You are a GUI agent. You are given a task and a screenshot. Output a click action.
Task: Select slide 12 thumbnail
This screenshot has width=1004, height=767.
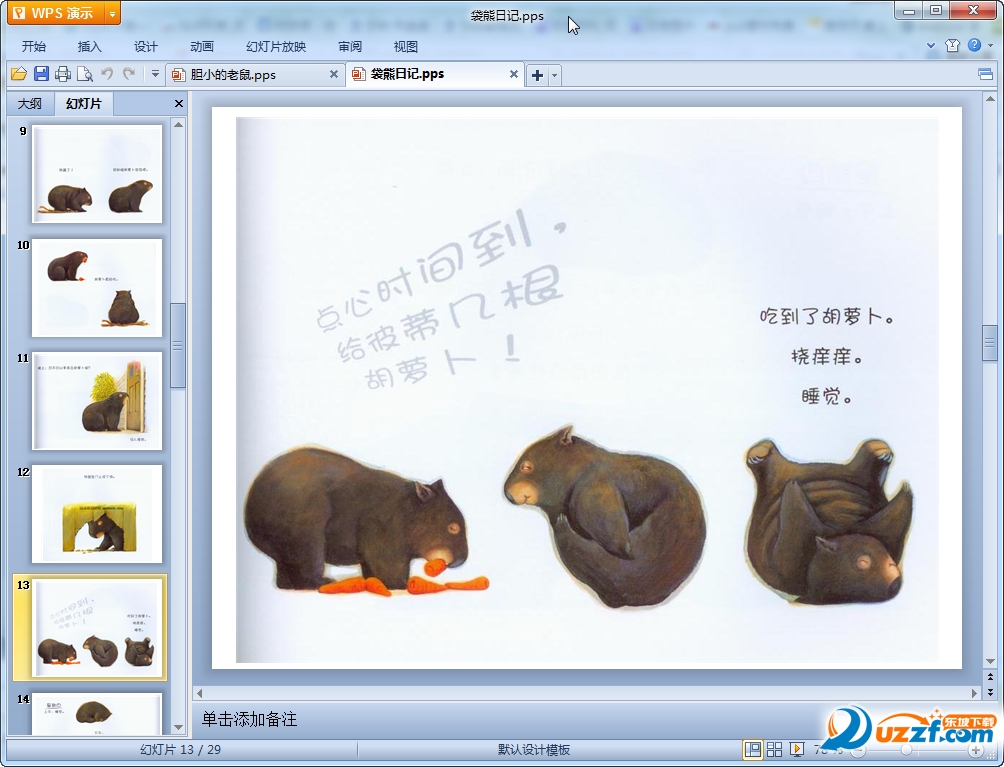tap(97, 514)
